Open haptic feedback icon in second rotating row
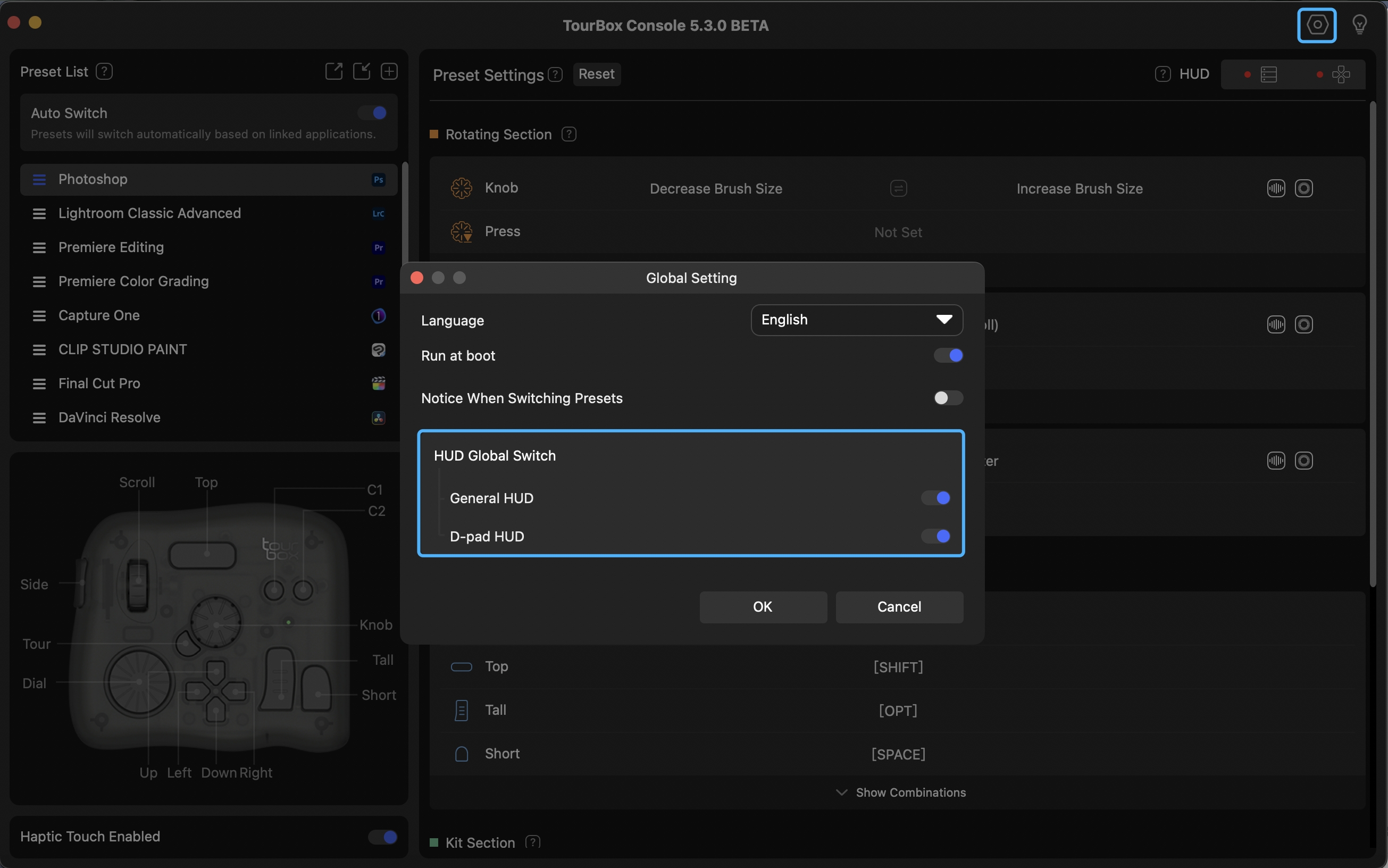 click(x=1275, y=324)
